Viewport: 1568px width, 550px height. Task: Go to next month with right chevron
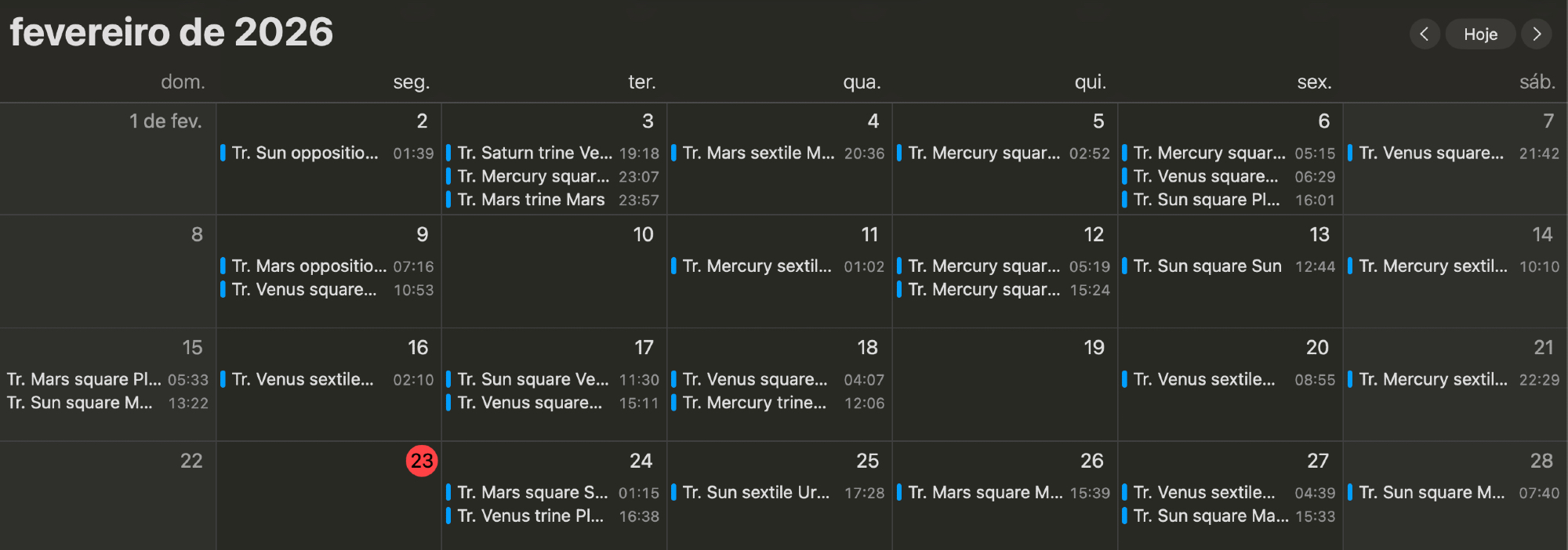tap(1537, 34)
